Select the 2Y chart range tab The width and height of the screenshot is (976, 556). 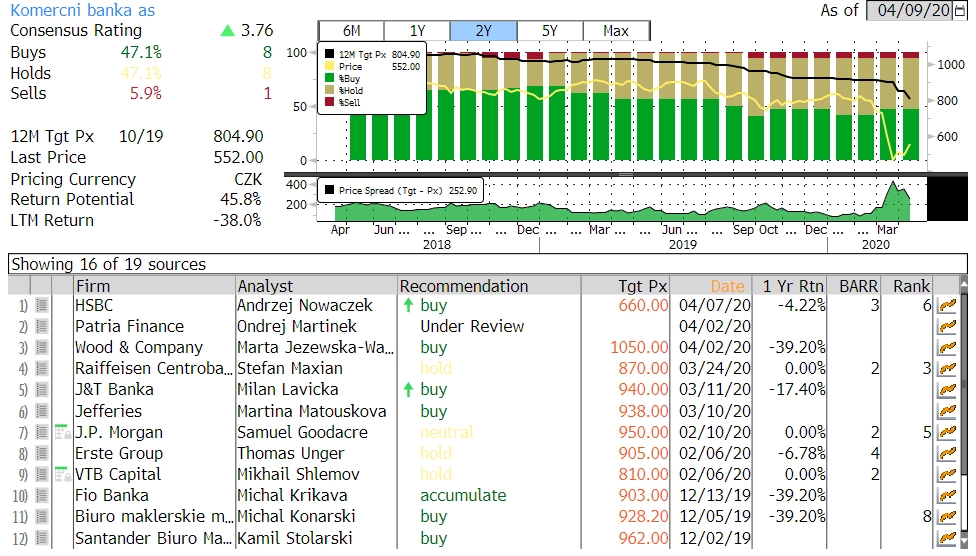coord(483,31)
